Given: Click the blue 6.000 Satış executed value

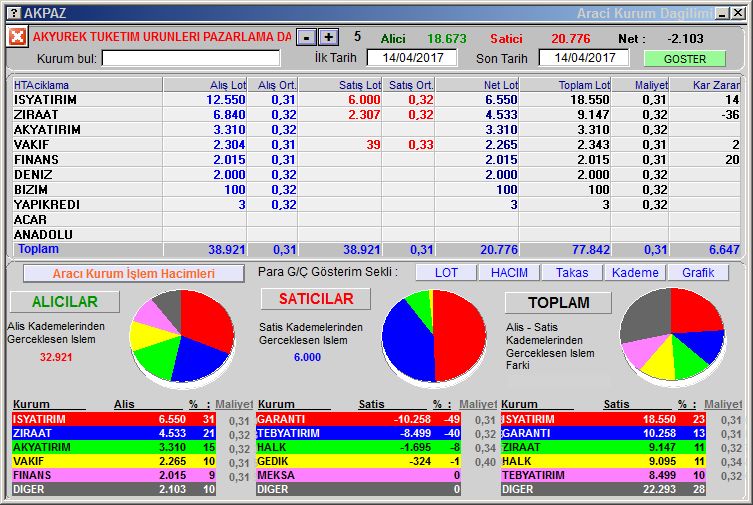Looking at the screenshot, I should [x=307, y=357].
